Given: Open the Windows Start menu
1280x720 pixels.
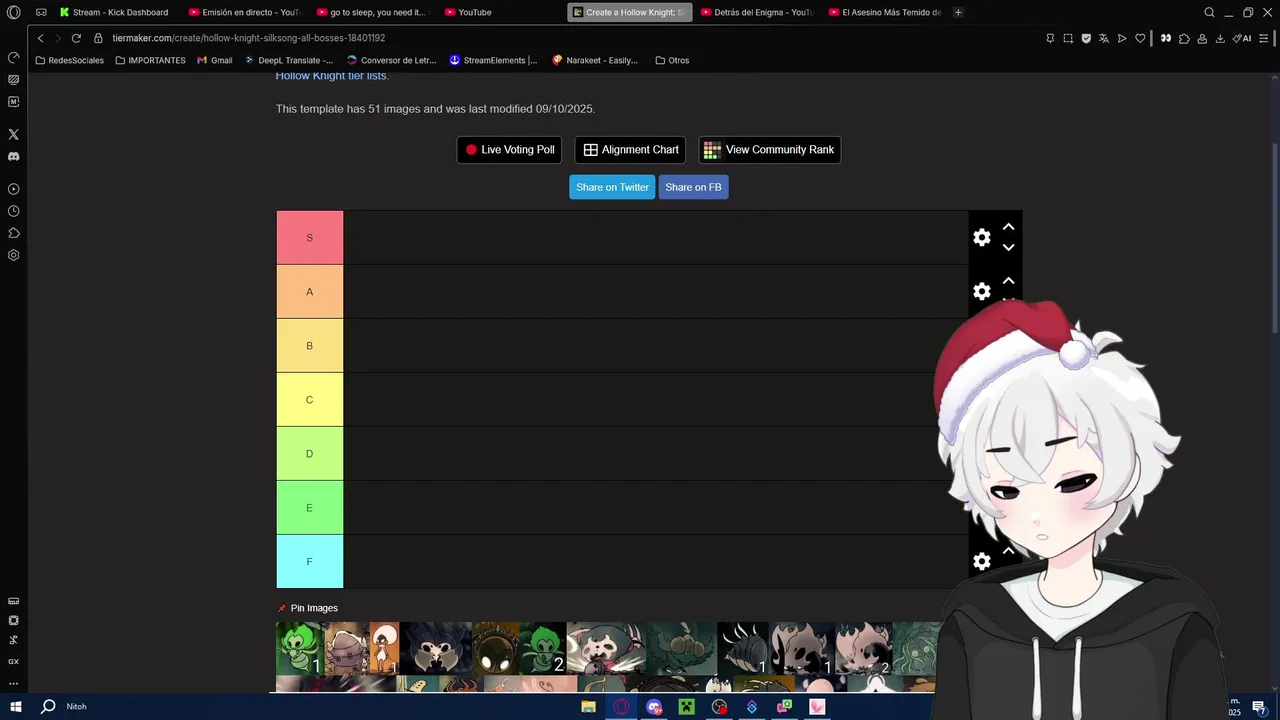Looking at the screenshot, I should tap(16, 707).
